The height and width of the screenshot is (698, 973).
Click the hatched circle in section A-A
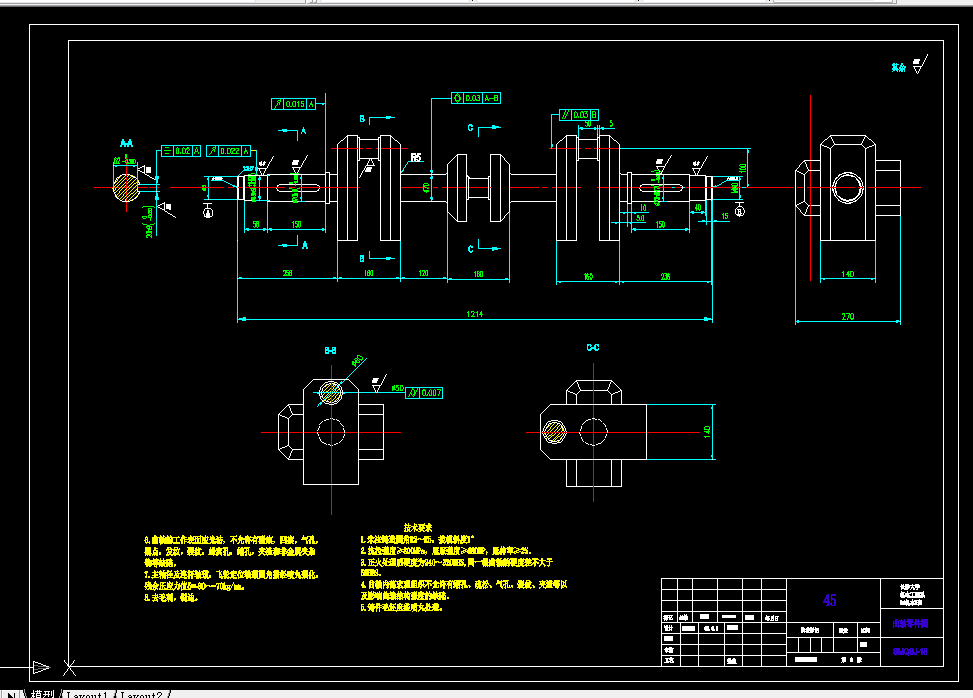127,187
